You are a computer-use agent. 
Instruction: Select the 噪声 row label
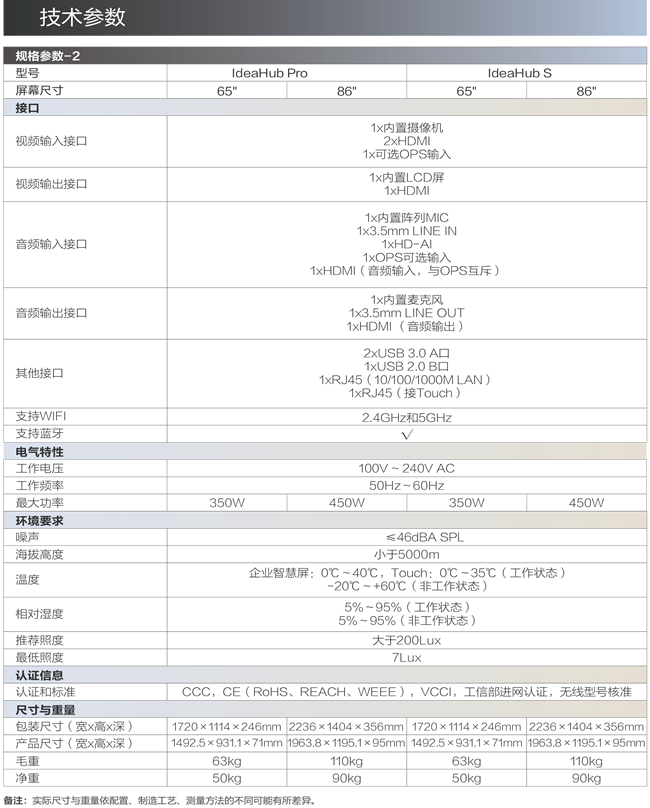click(27, 537)
